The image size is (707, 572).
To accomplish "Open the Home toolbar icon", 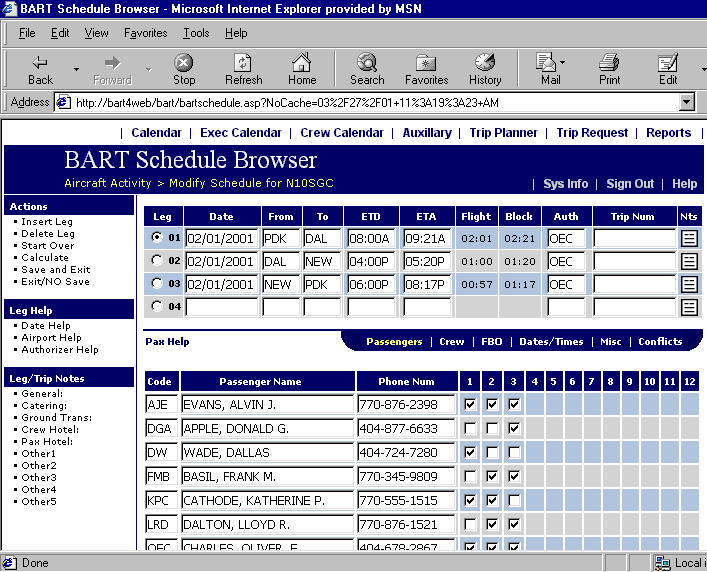I will pos(302,69).
